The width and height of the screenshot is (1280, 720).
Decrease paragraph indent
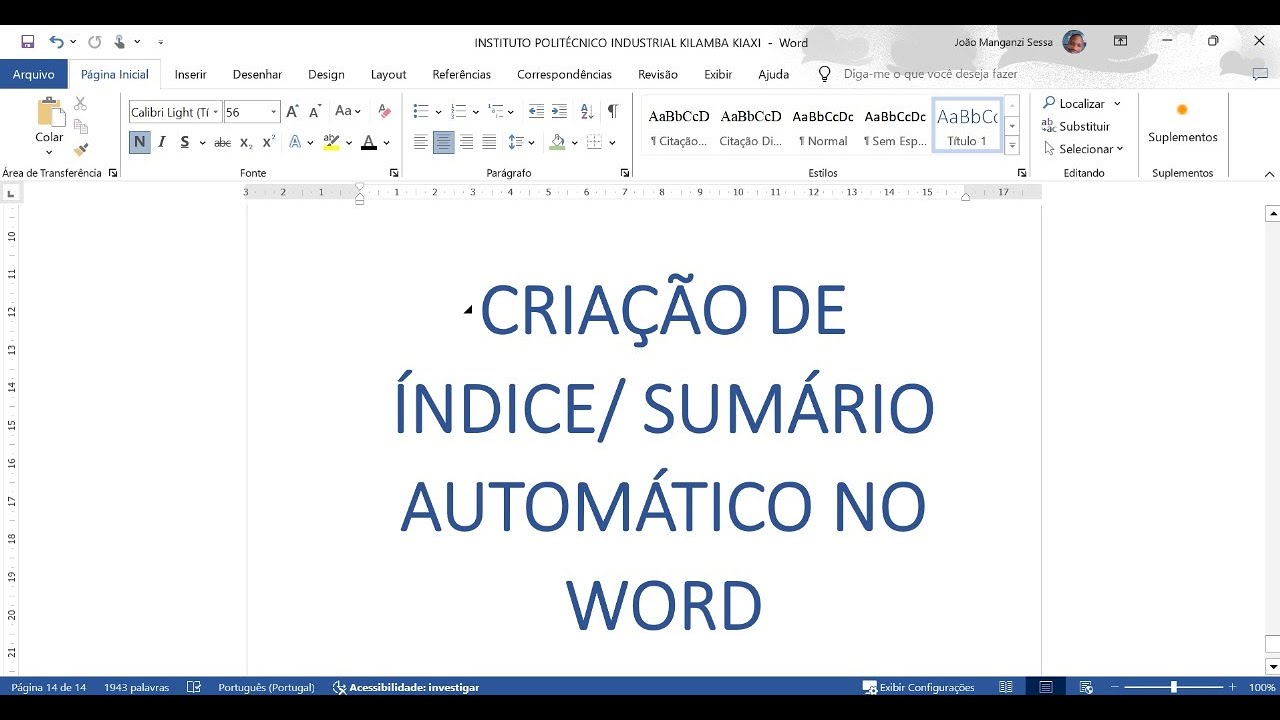536,112
